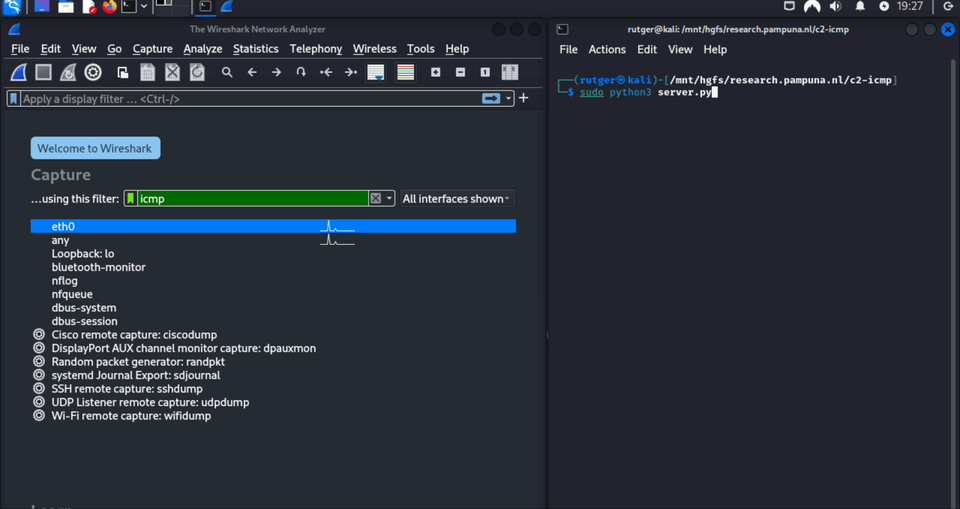Open the Actions menu in terminal window
Screen dimensions: 960x509
point(607,50)
